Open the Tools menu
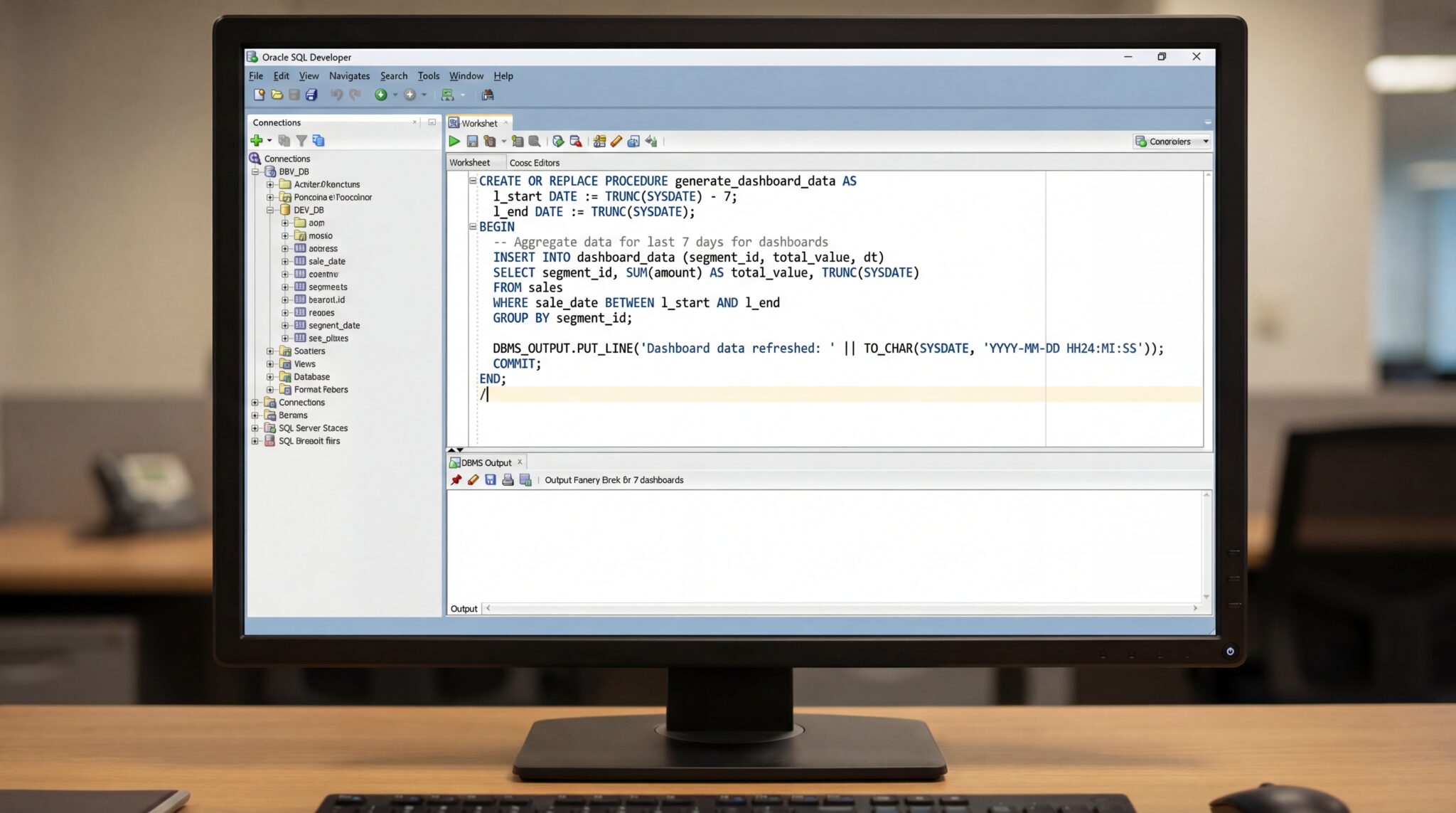Viewport: 1456px width, 813px height. click(428, 76)
